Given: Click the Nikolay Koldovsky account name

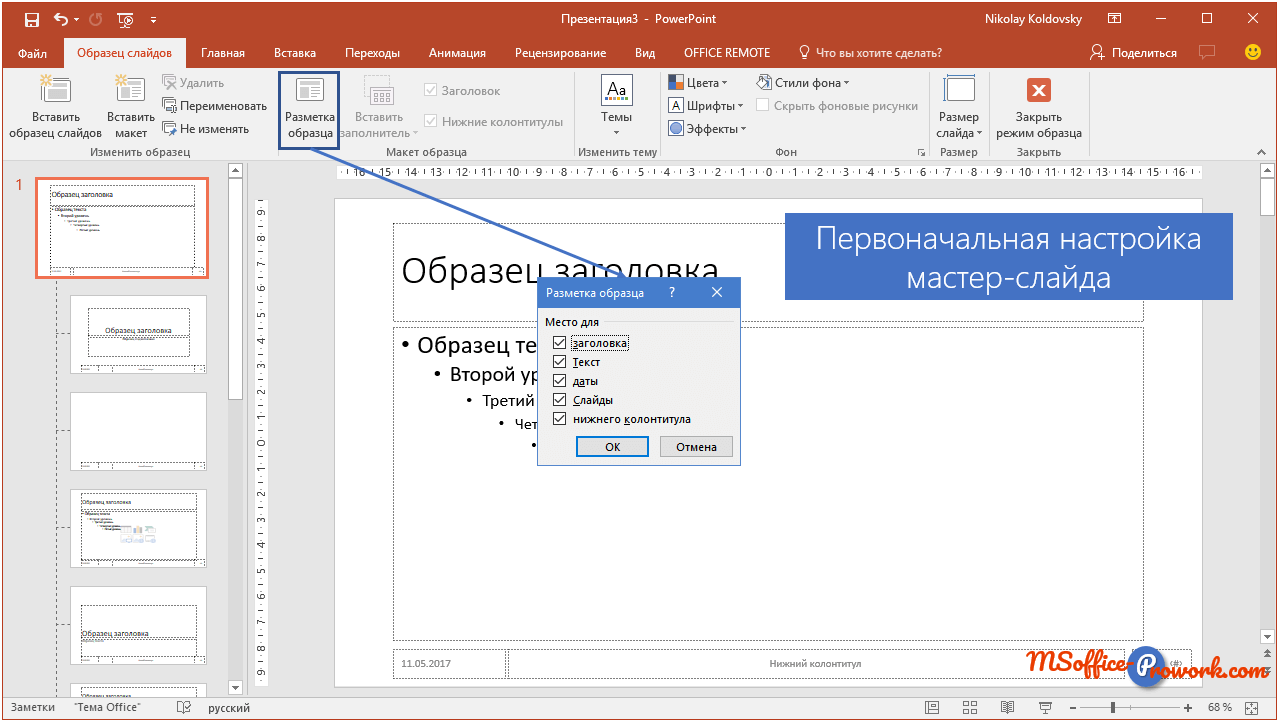Looking at the screenshot, I should (1033, 19).
